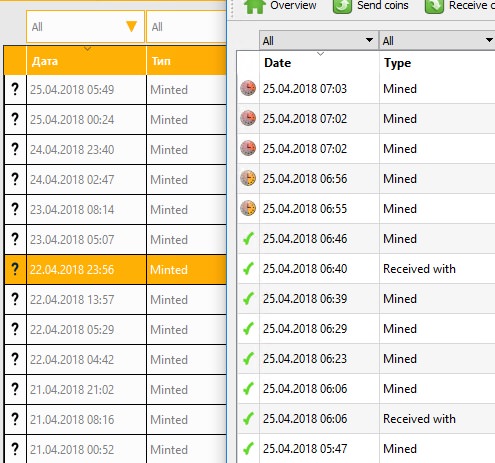
Task: Click red clock icon for 07:03 transaction
Action: [248, 88]
